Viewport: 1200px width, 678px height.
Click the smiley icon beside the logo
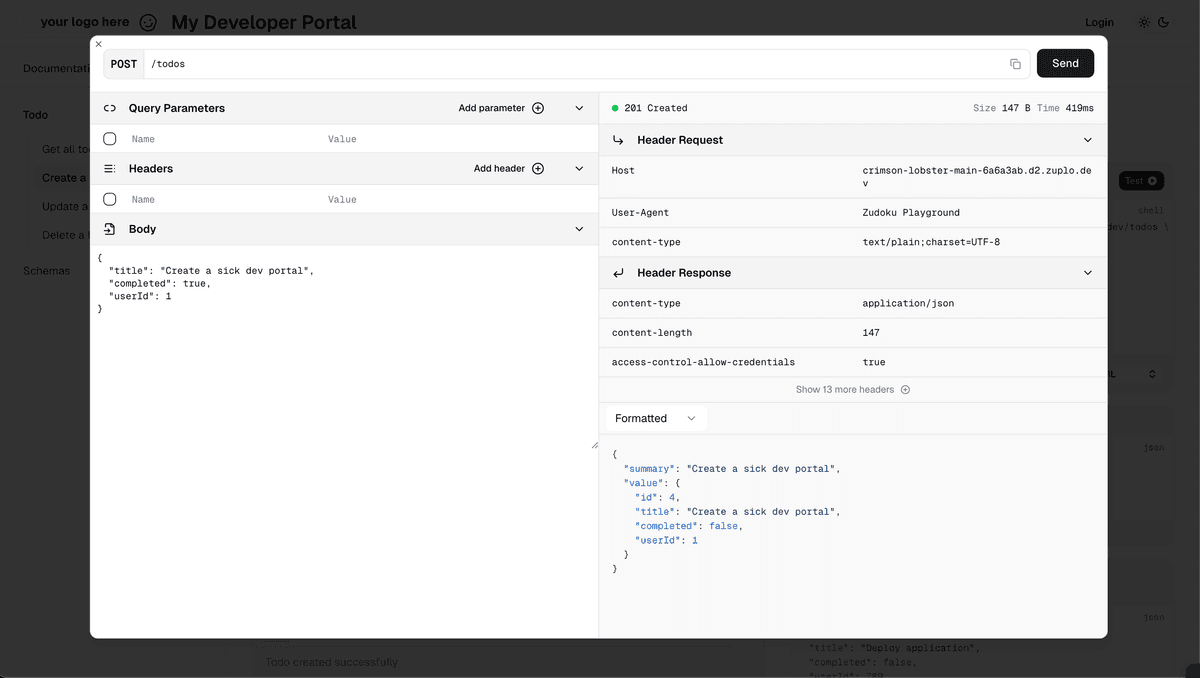tap(148, 21)
